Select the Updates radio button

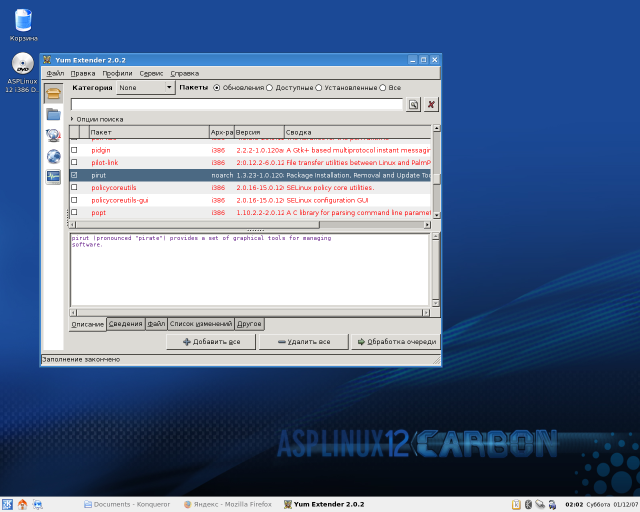[x=217, y=88]
